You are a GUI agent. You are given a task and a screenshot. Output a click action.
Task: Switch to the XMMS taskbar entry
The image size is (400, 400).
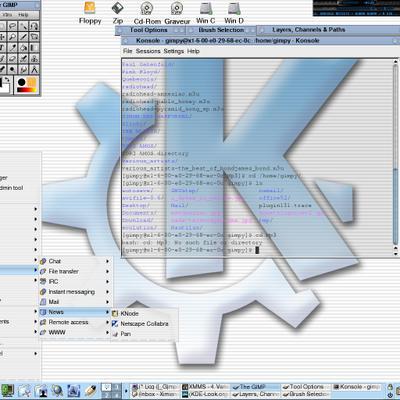(x=206, y=387)
